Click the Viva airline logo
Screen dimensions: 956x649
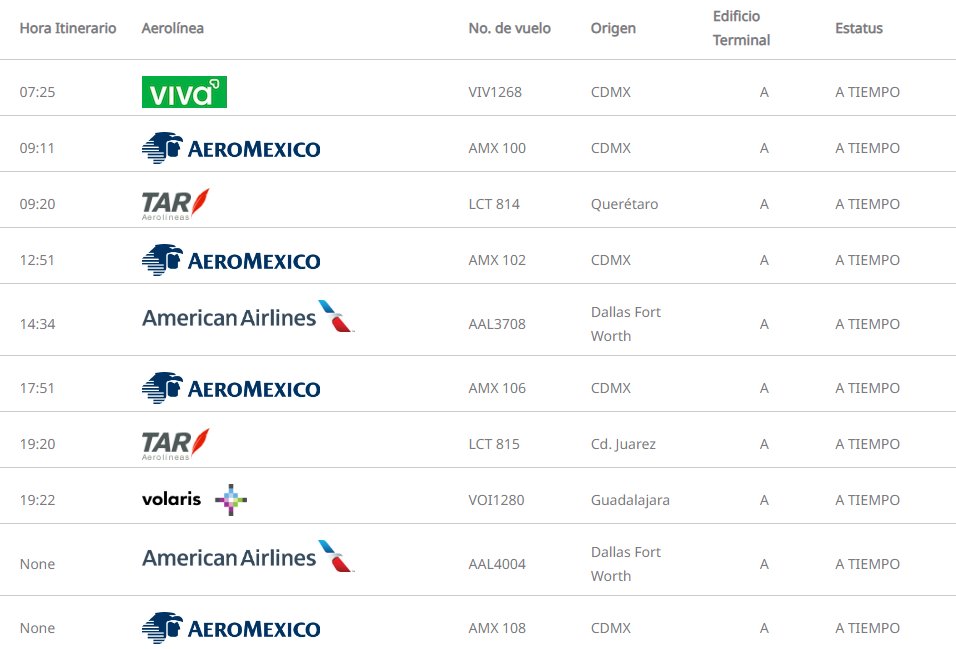click(x=184, y=92)
